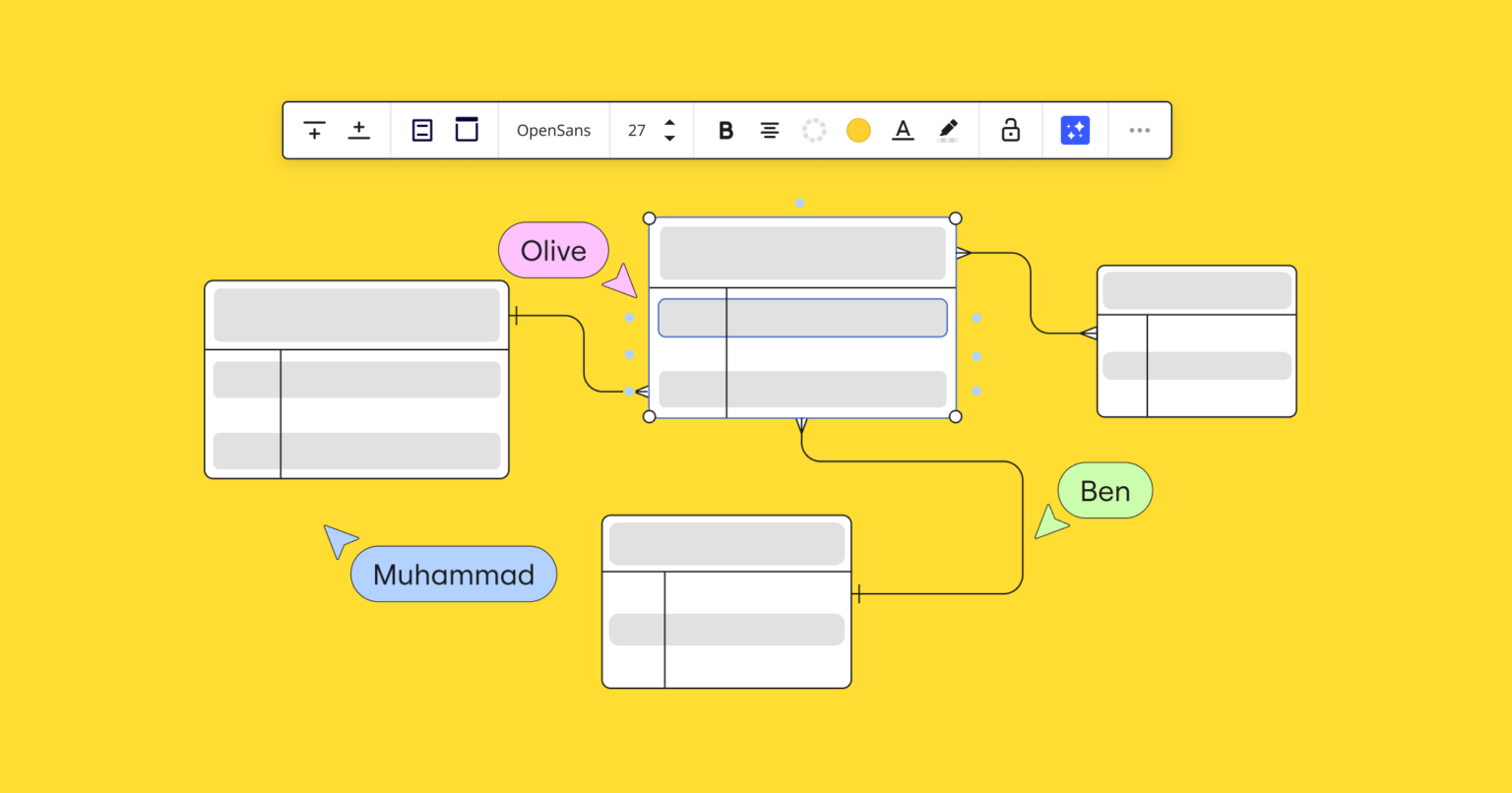Increase font size with the up arrow
This screenshot has width=1512, height=793.
[669, 123]
